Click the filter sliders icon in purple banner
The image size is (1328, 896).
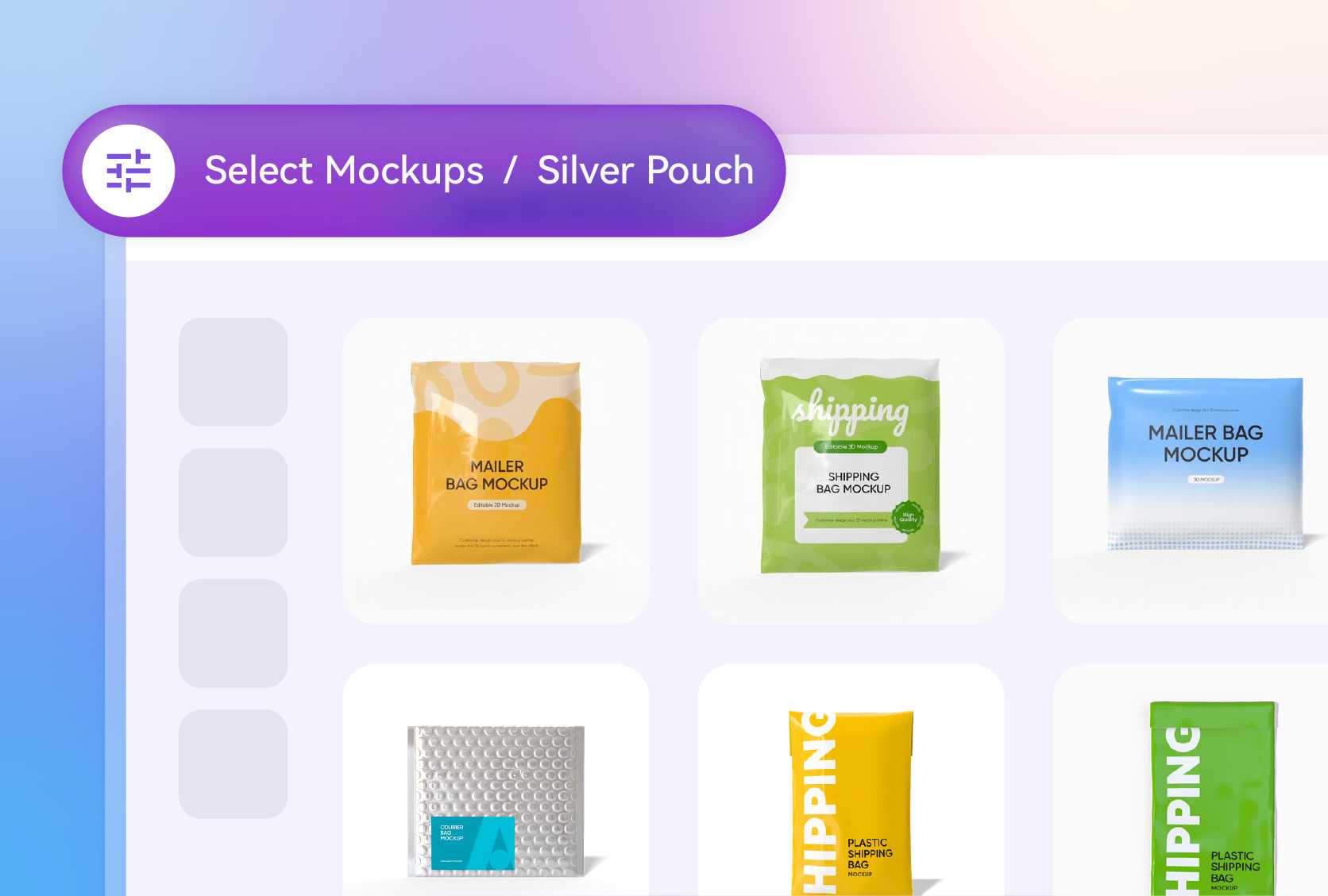coord(129,171)
